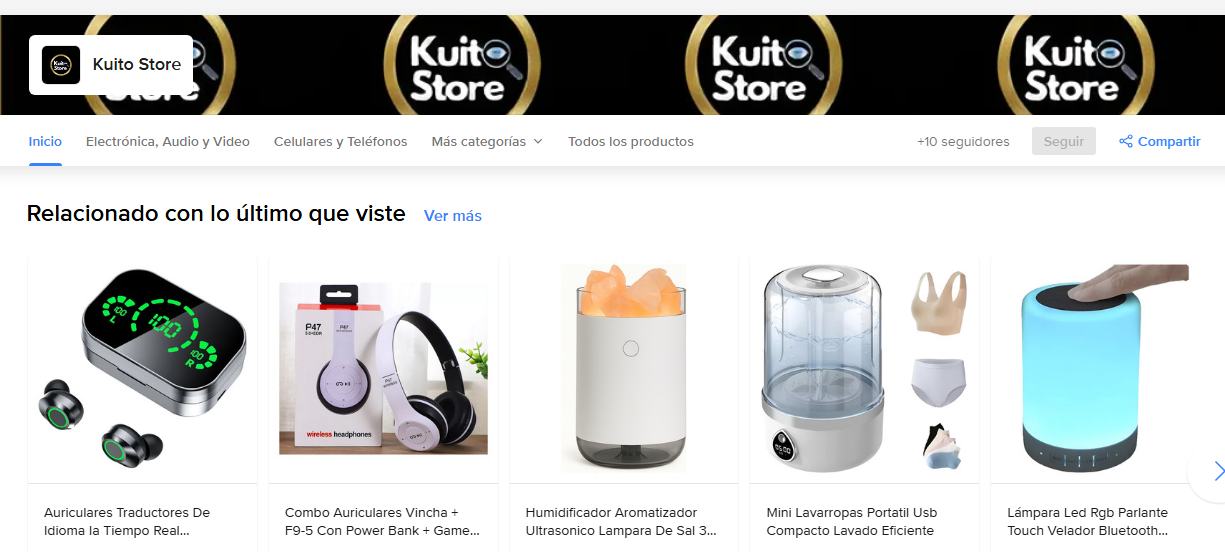Open the Inicio tab
The width and height of the screenshot is (1225, 552).
pyautogui.click(x=45, y=141)
